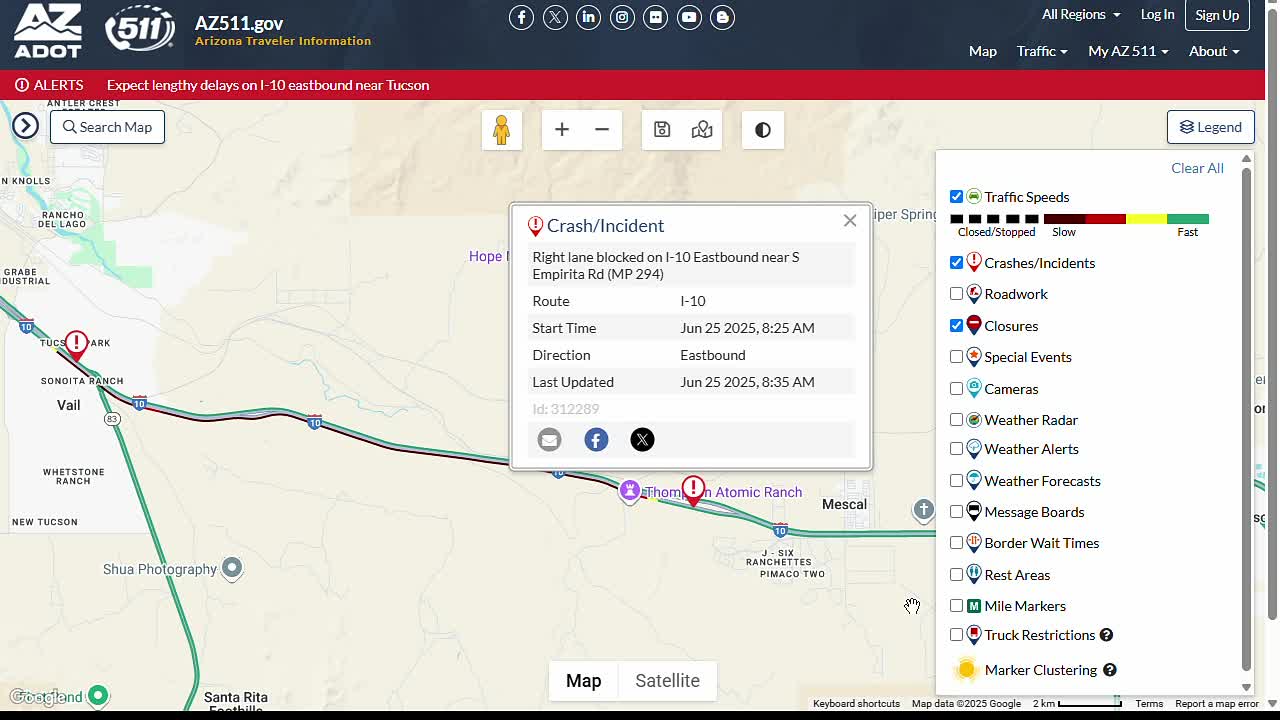The height and width of the screenshot is (720, 1280).
Task: Click the Street View pegman icon
Action: [501, 130]
